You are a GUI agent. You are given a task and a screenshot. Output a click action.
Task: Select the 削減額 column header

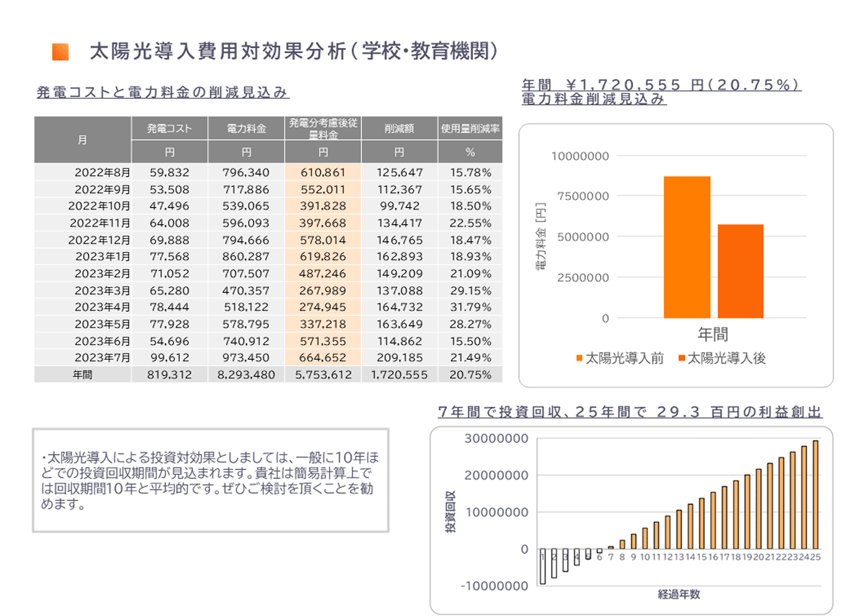[x=398, y=129]
